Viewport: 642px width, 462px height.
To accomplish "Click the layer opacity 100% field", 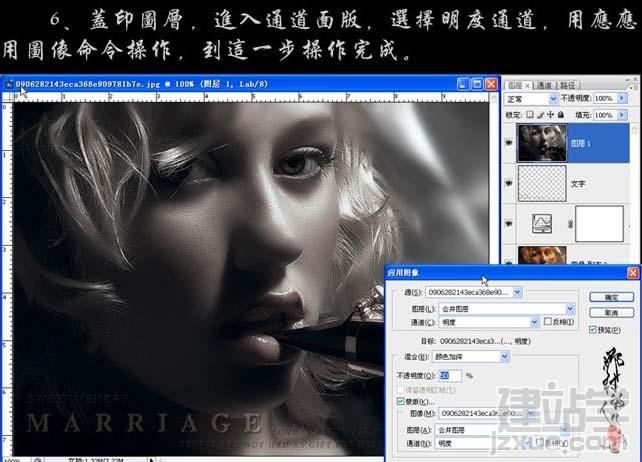I will tap(605, 98).
